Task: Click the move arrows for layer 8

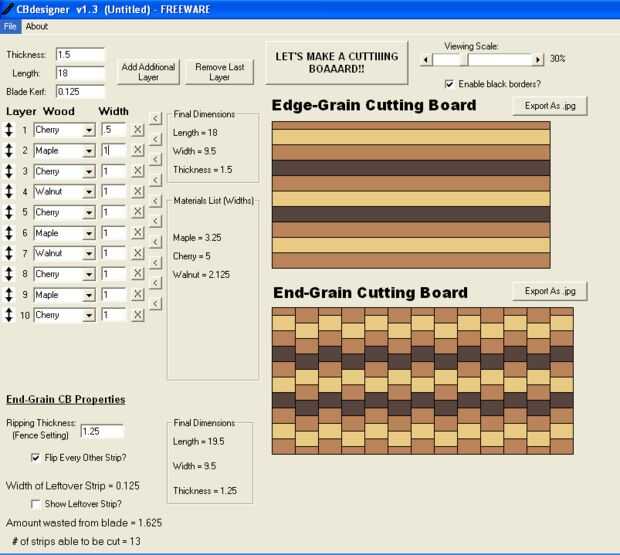Action: (9, 274)
